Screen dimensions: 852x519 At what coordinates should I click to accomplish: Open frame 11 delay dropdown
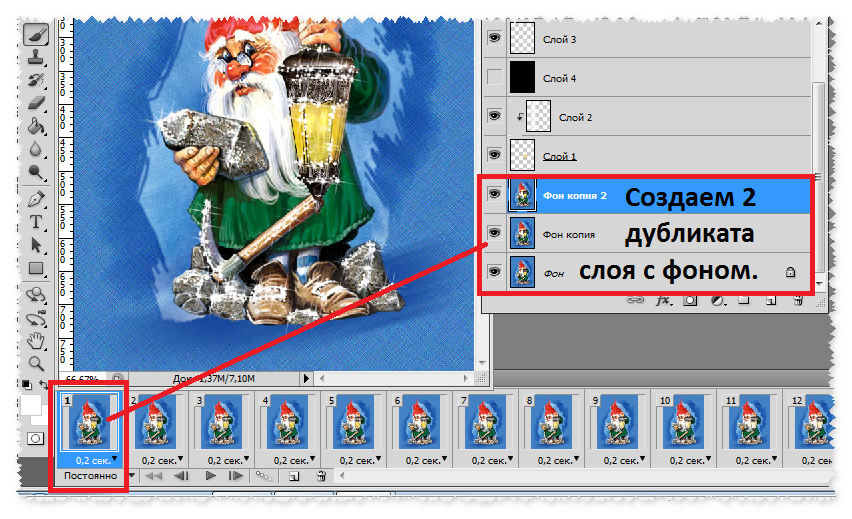[x=775, y=459]
